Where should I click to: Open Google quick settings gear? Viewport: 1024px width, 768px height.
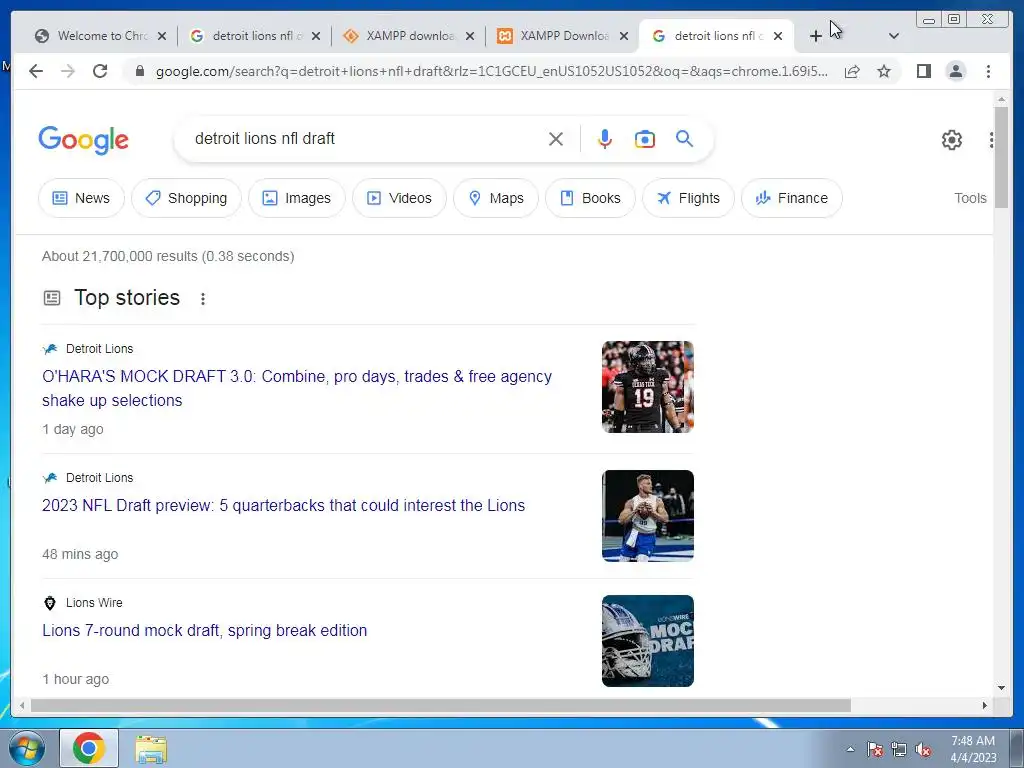(x=952, y=140)
